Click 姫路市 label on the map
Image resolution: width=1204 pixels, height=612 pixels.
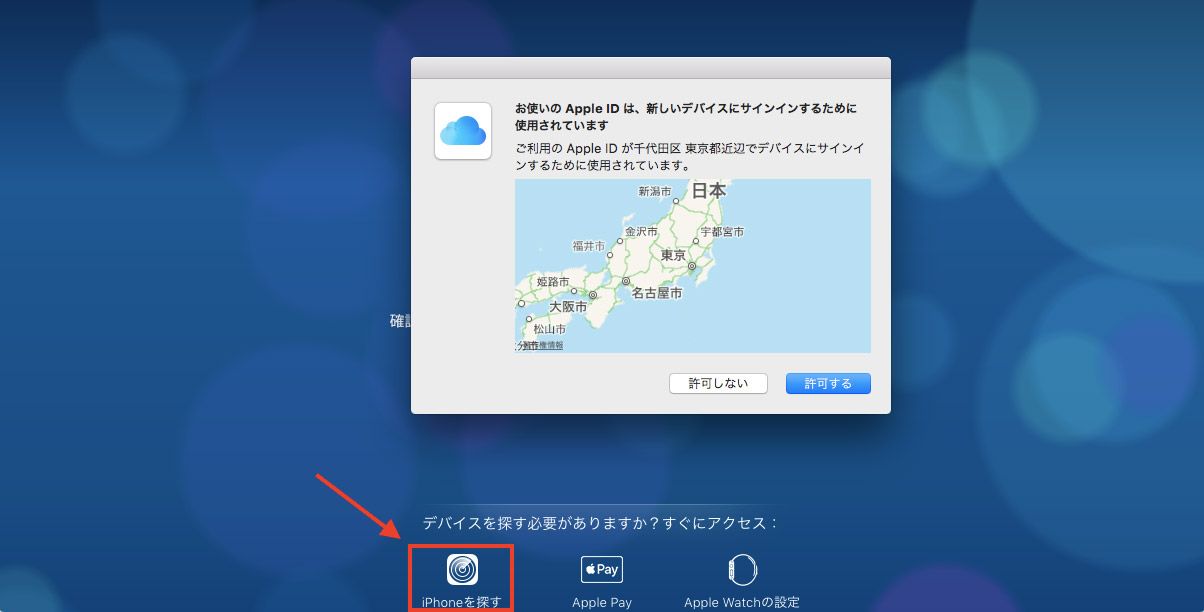553,282
